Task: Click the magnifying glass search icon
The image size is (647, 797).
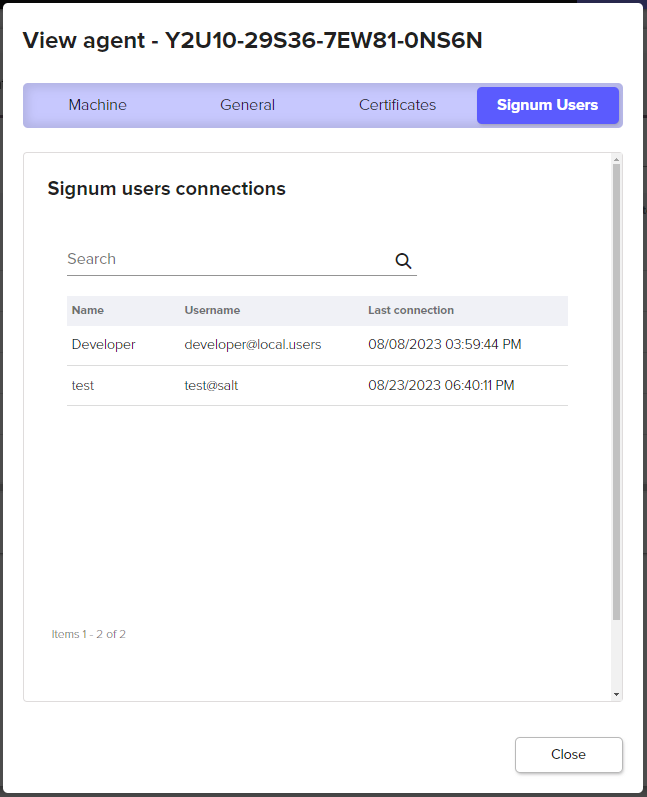Action: tap(403, 260)
